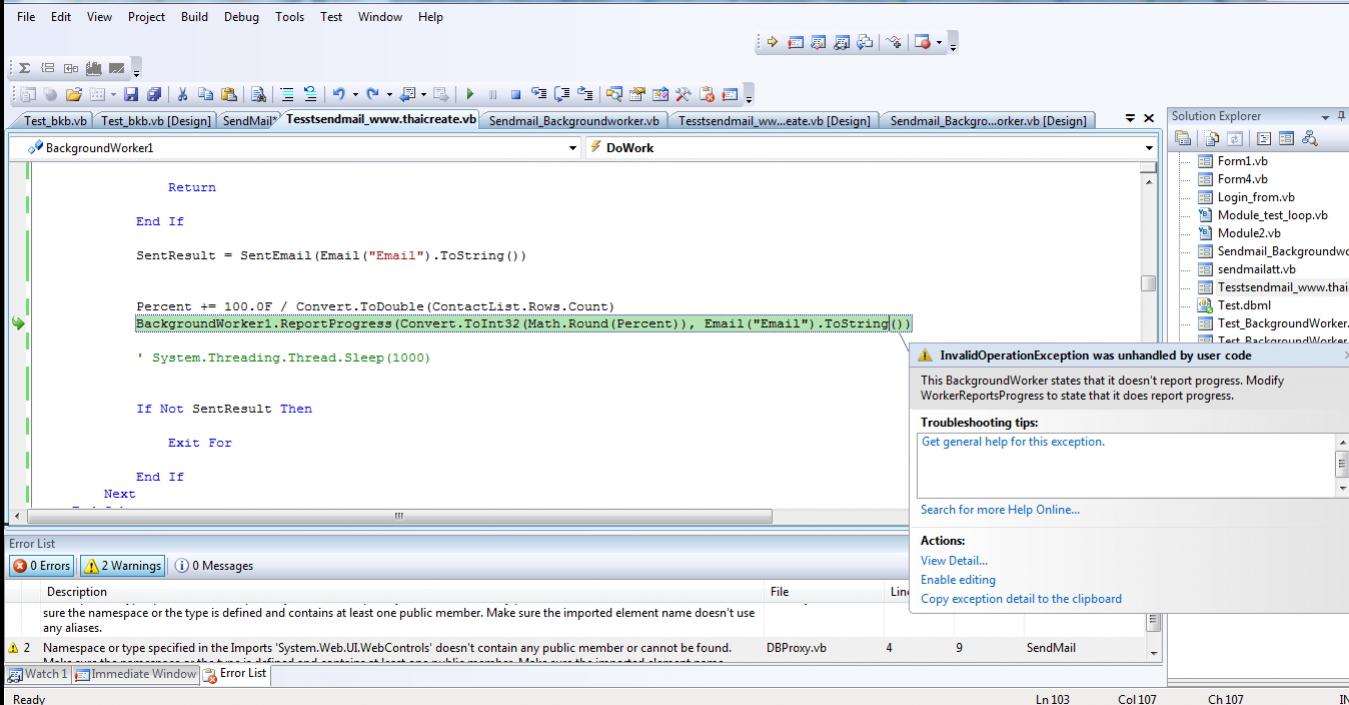Click Get general help for this exception

point(1012,441)
